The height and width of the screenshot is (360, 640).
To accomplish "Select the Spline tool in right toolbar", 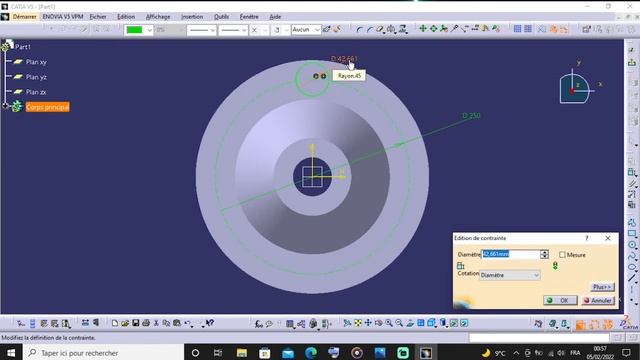I will [x=632, y=256].
